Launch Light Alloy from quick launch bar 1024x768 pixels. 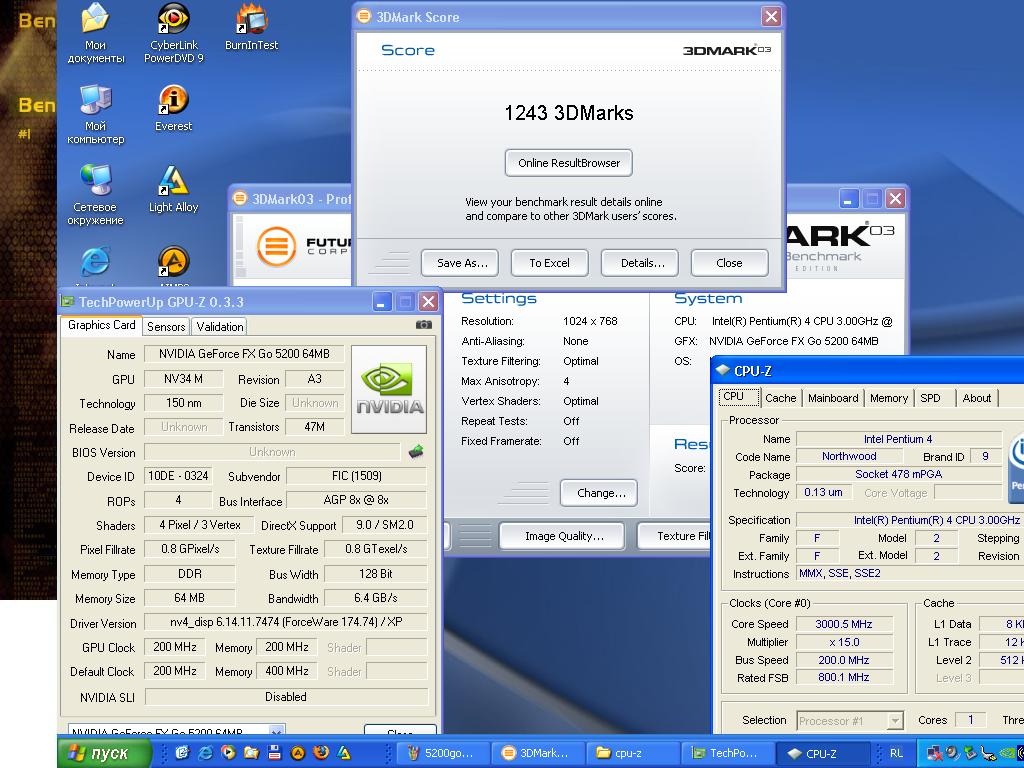[x=344, y=753]
